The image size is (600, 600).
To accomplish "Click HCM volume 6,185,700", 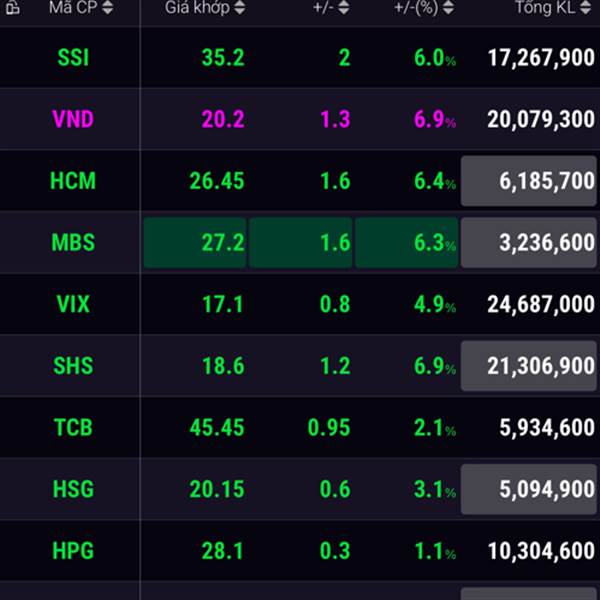I will pyautogui.click(x=529, y=181).
